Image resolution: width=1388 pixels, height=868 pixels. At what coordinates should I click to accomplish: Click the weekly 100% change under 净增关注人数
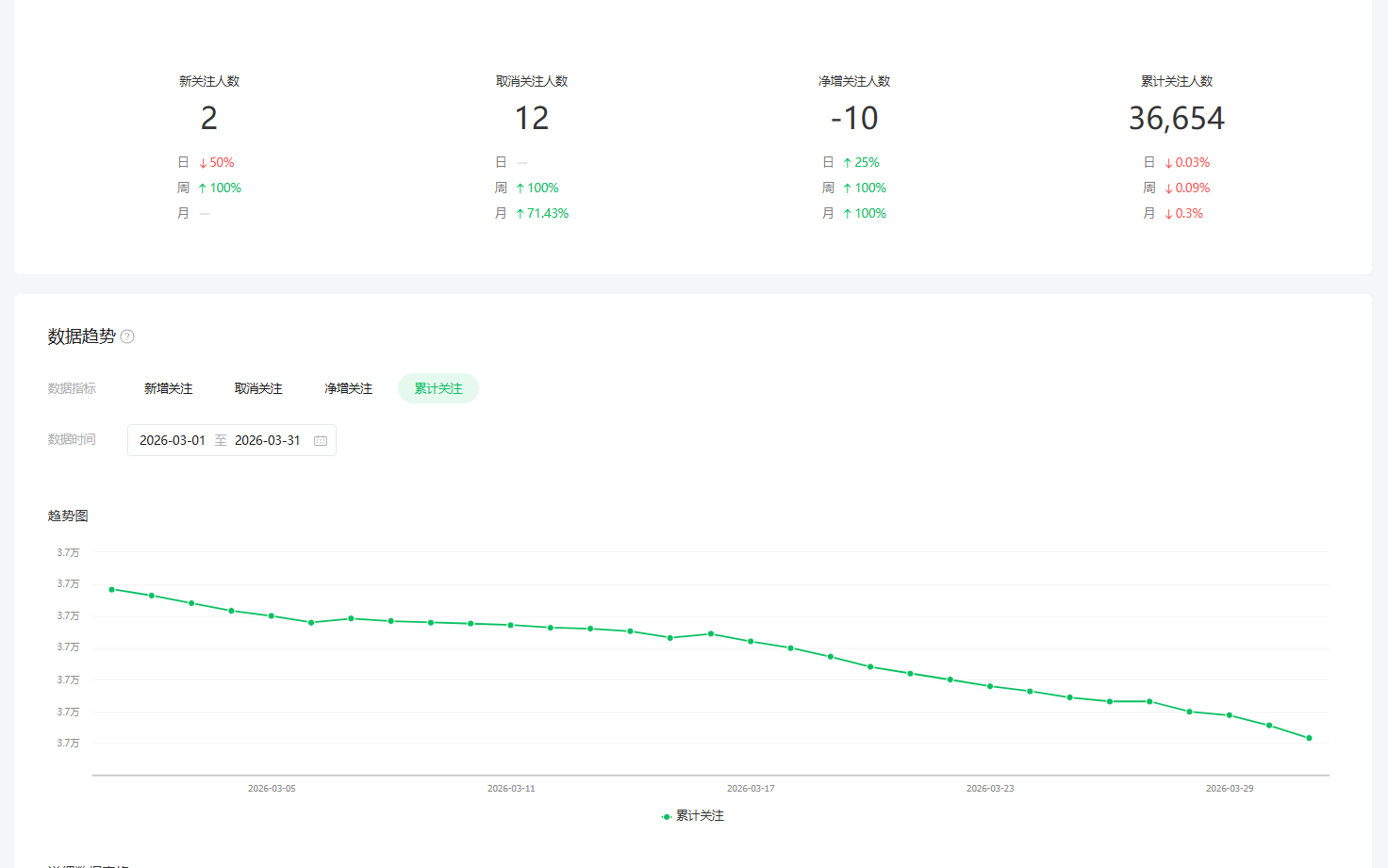coord(865,188)
